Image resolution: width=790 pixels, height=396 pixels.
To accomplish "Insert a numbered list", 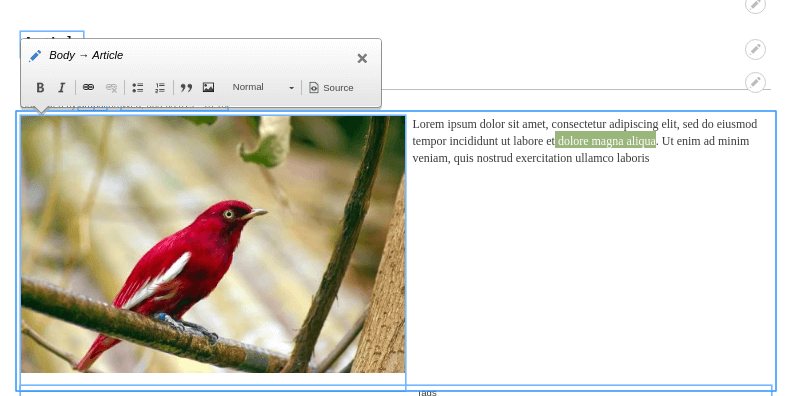I will 160,88.
